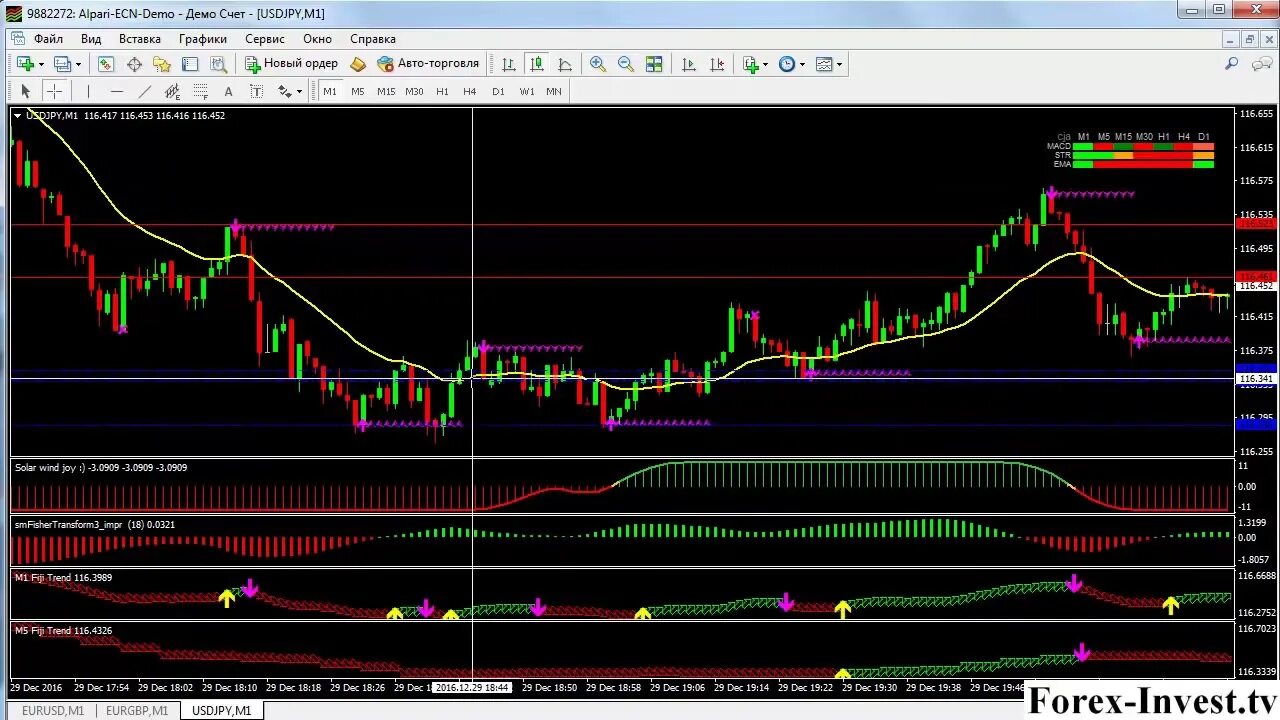Select W1 timeframe
Image resolution: width=1280 pixels, height=720 pixels.
click(527, 91)
